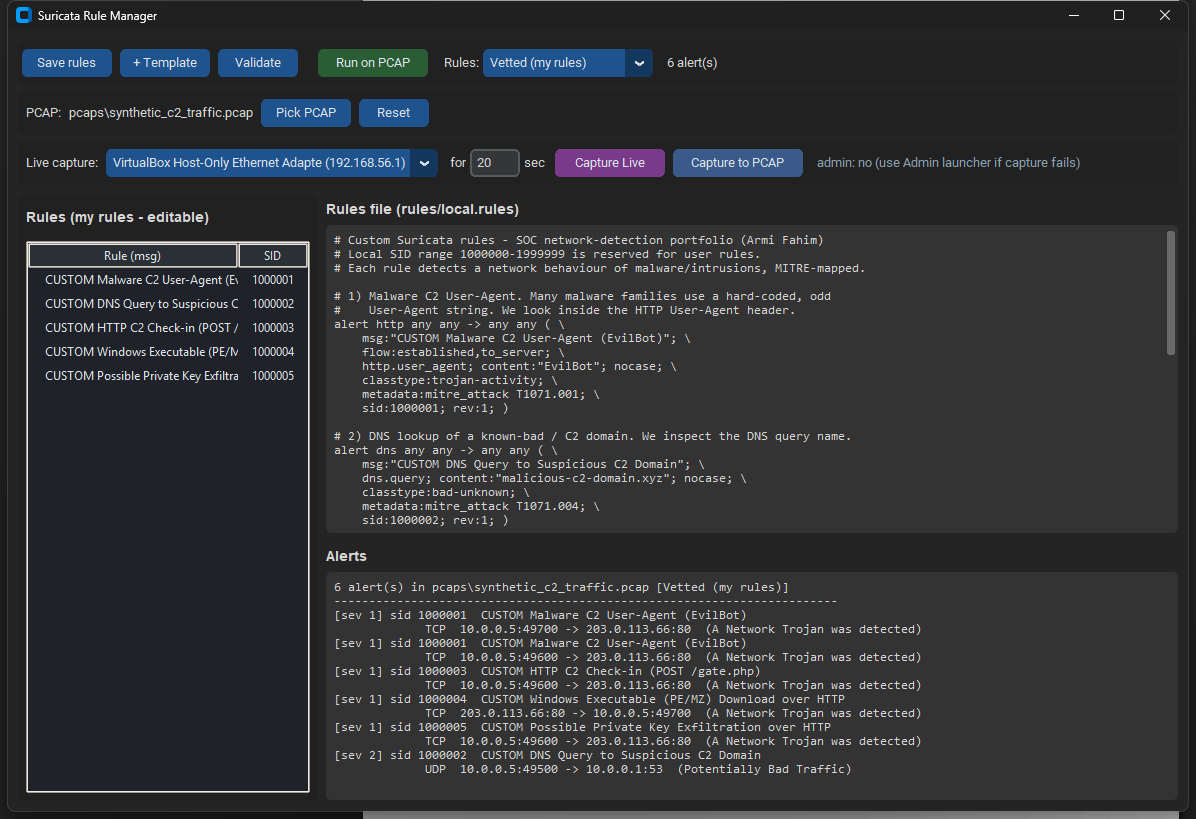The image size is (1196, 819).
Task: Select the CUSTOM Windows Executable rule
Action: click(141, 352)
